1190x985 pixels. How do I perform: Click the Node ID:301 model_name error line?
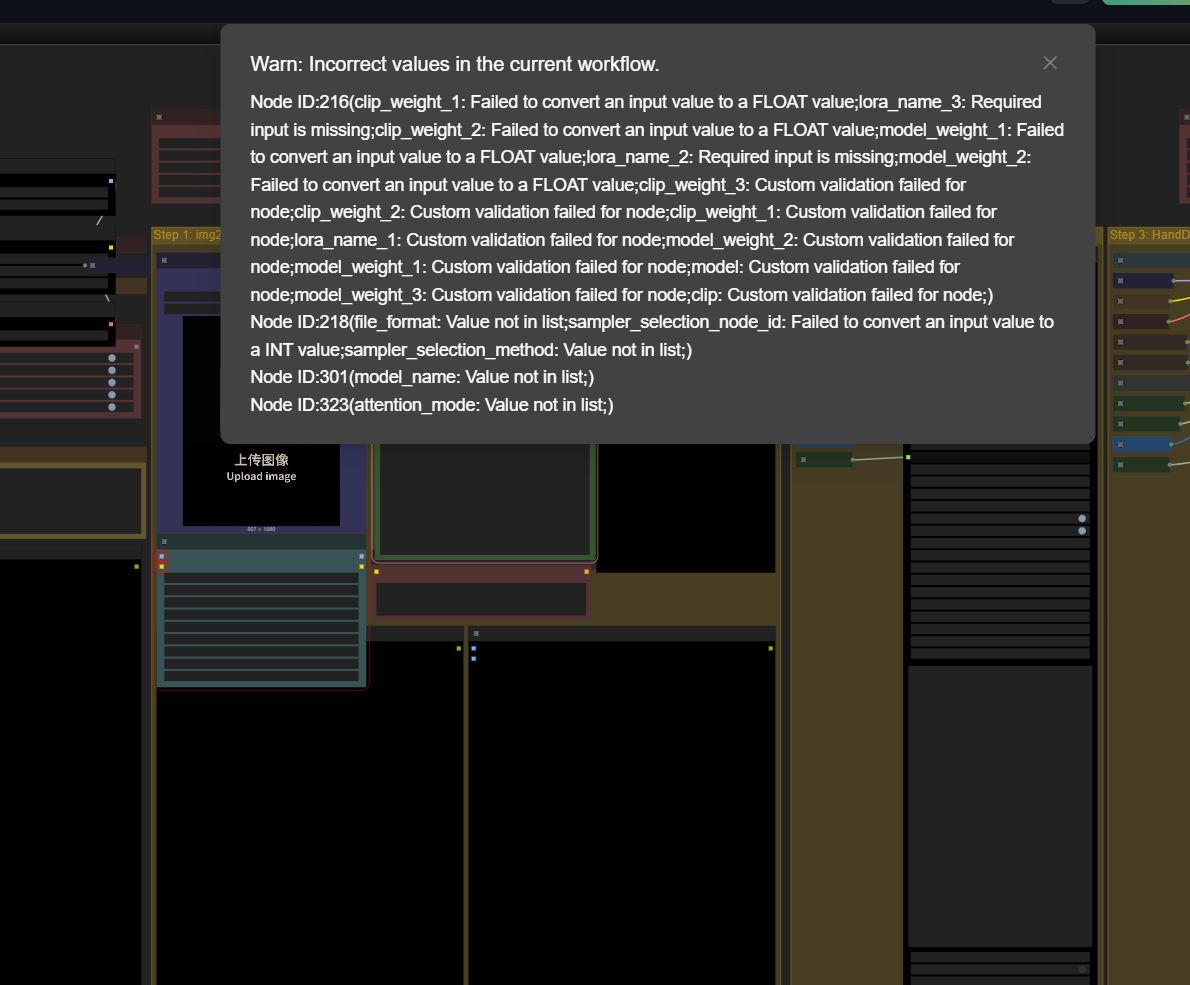[x=422, y=377]
